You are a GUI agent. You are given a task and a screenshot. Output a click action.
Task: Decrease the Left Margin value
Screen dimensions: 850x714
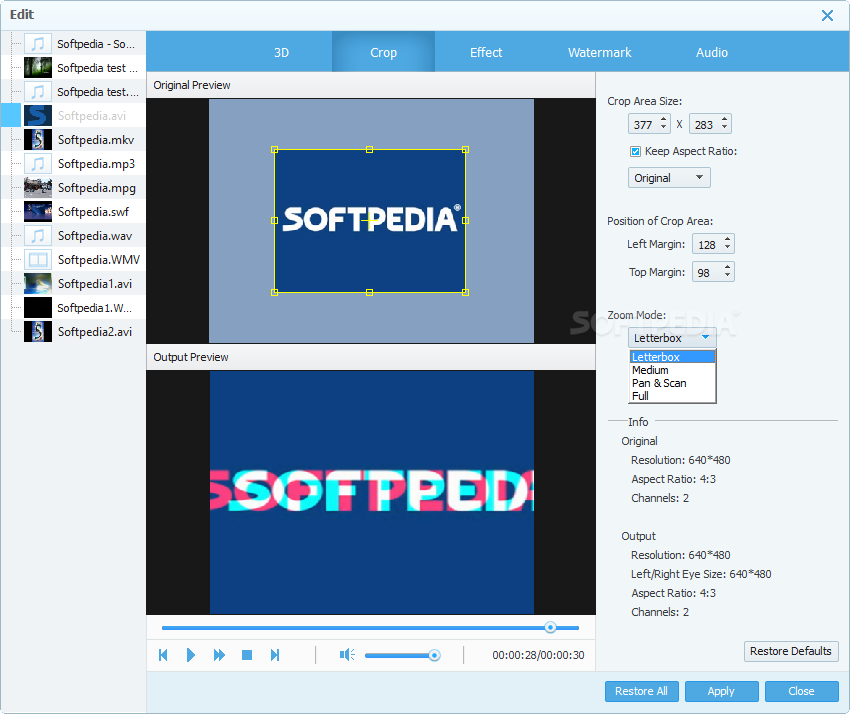click(x=727, y=248)
